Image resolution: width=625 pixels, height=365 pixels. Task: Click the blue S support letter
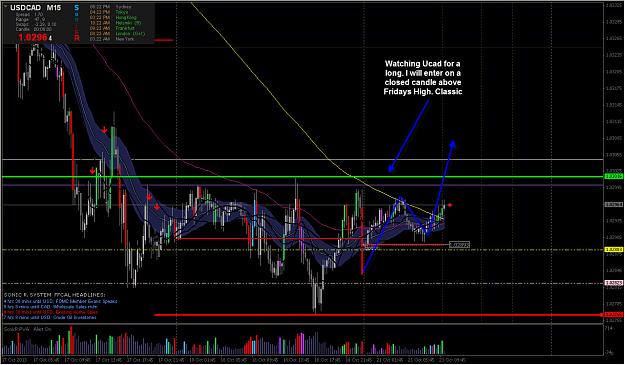point(77,8)
